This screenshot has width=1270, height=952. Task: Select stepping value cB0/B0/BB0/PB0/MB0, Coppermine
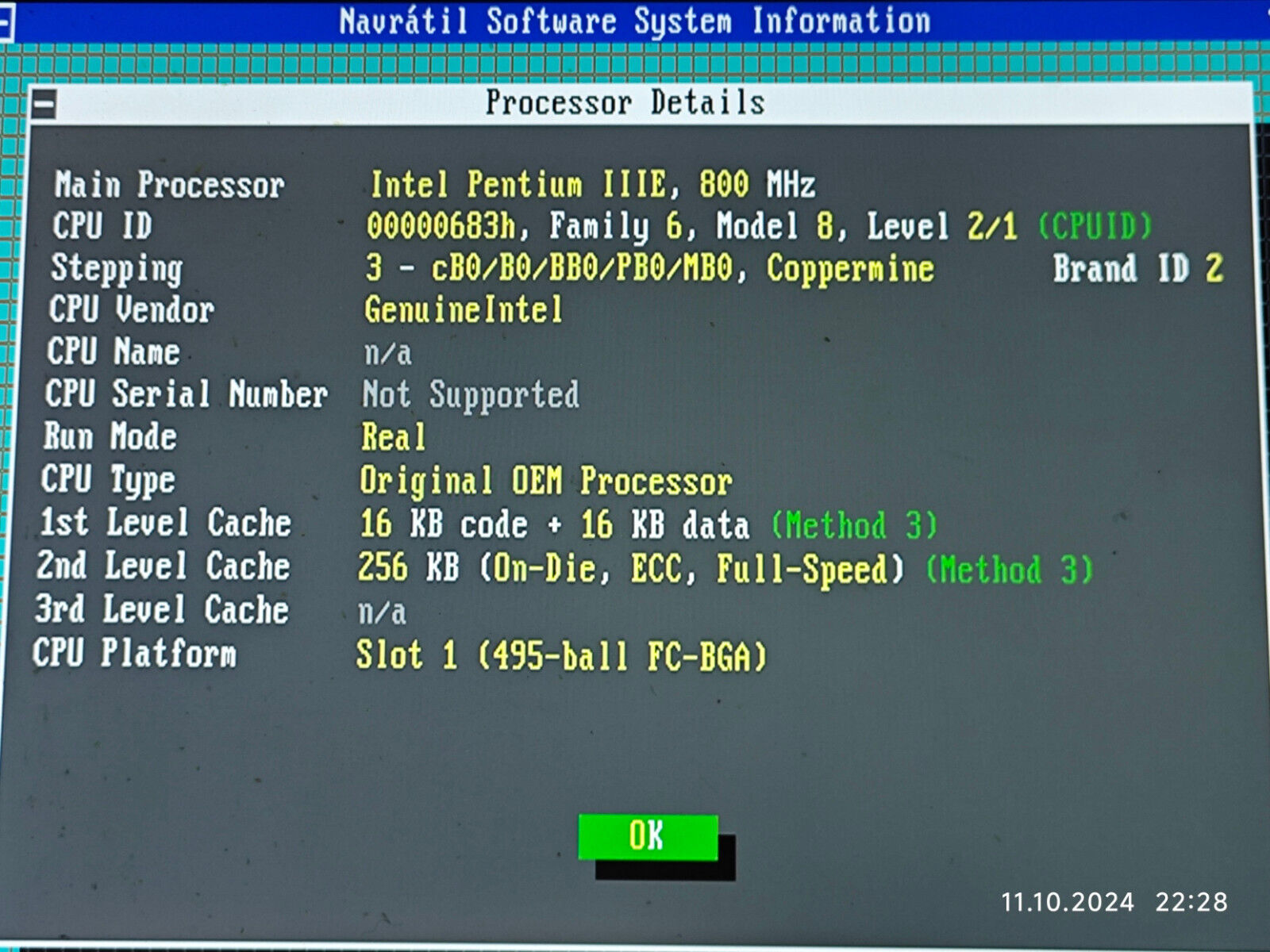coord(683,268)
